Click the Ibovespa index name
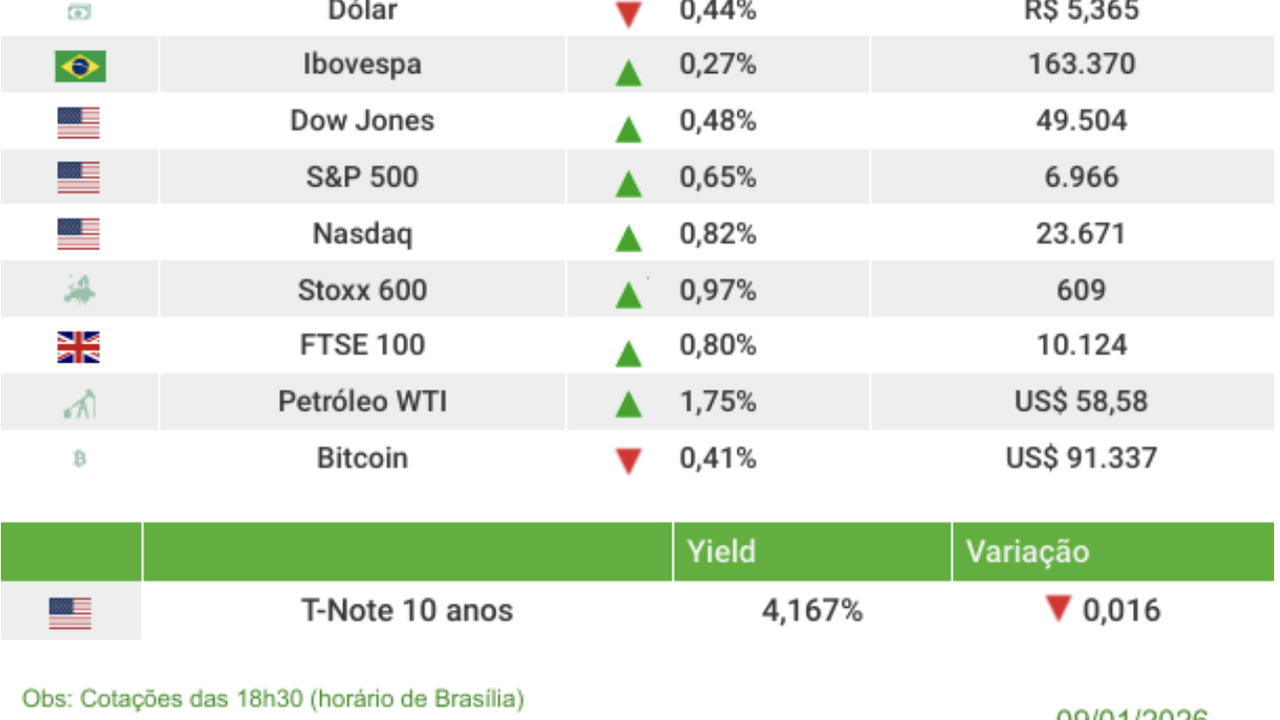 click(362, 64)
